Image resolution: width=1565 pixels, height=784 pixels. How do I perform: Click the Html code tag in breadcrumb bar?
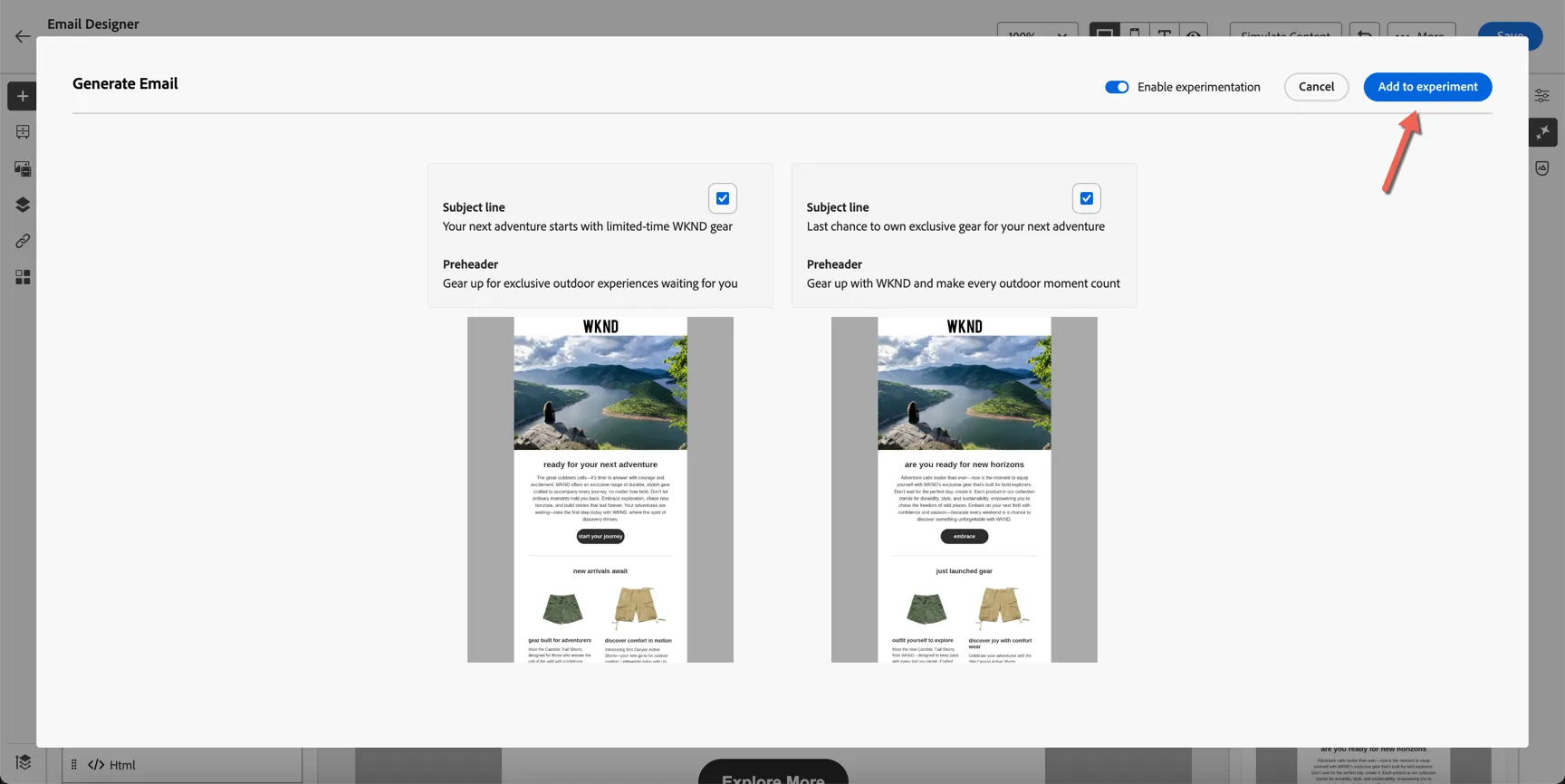(x=111, y=765)
